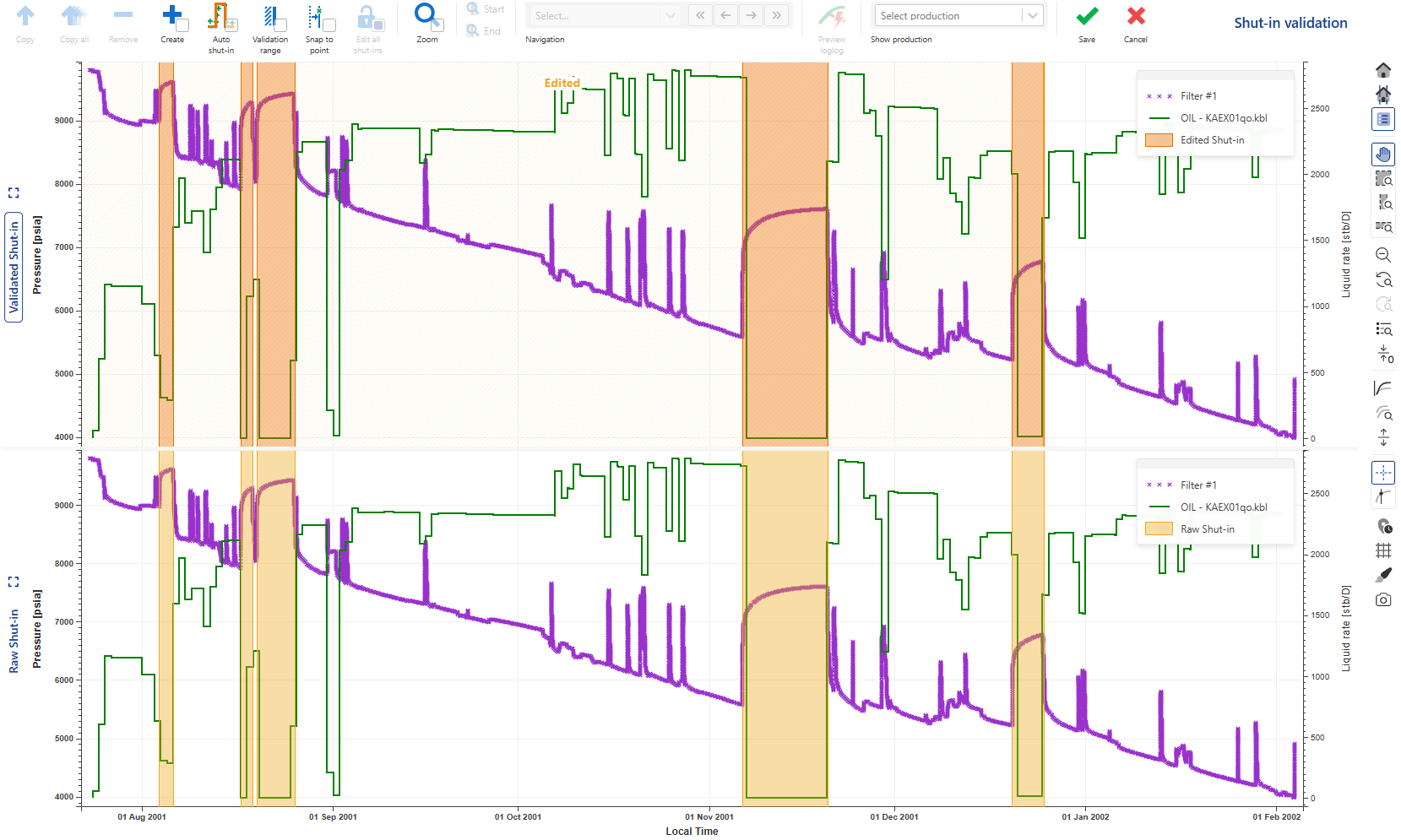Viewport: 1401px width, 840px height.
Task: Toggle the Validation range mode
Action: click(x=270, y=25)
